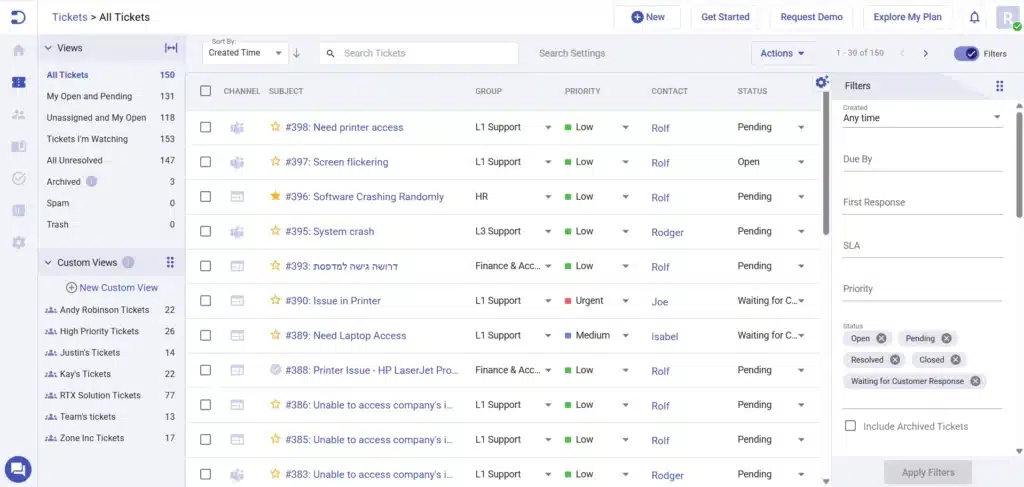Open the Actions dropdown

(782, 54)
